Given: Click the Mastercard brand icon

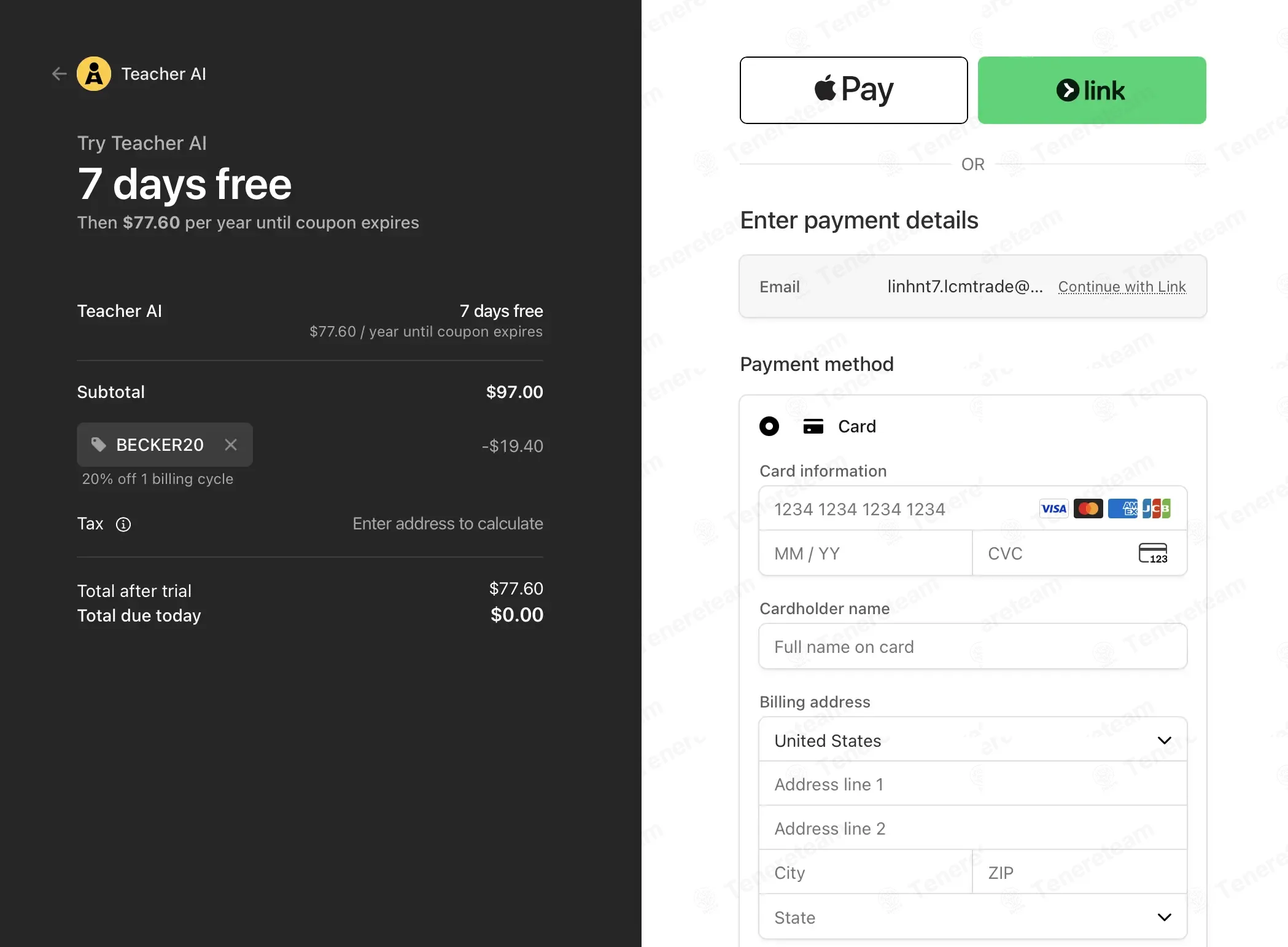Looking at the screenshot, I should [x=1088, y=509].
